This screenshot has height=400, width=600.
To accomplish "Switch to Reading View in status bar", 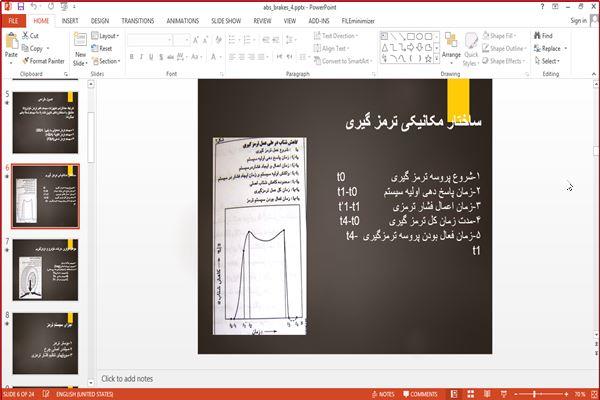I will coord(487,394).
